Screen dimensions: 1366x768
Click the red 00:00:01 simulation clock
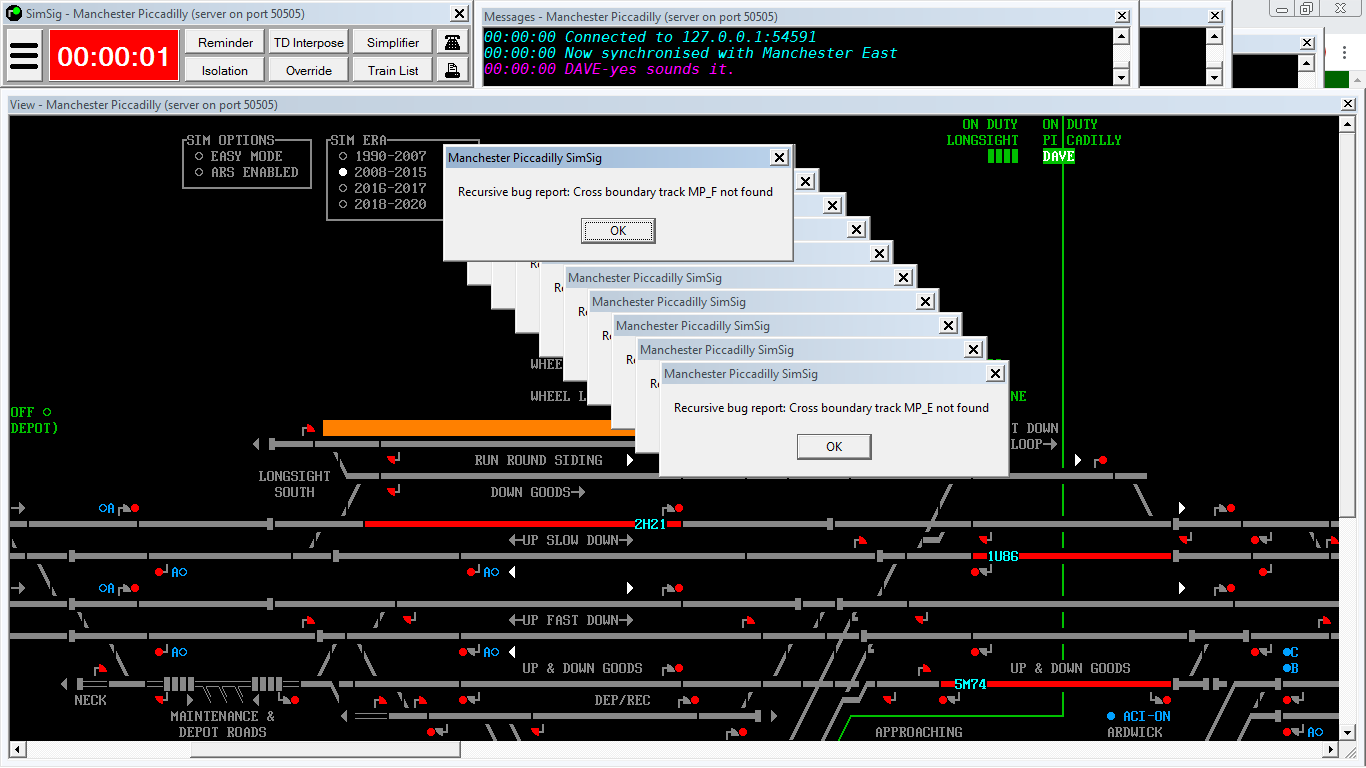coord(114,56)
